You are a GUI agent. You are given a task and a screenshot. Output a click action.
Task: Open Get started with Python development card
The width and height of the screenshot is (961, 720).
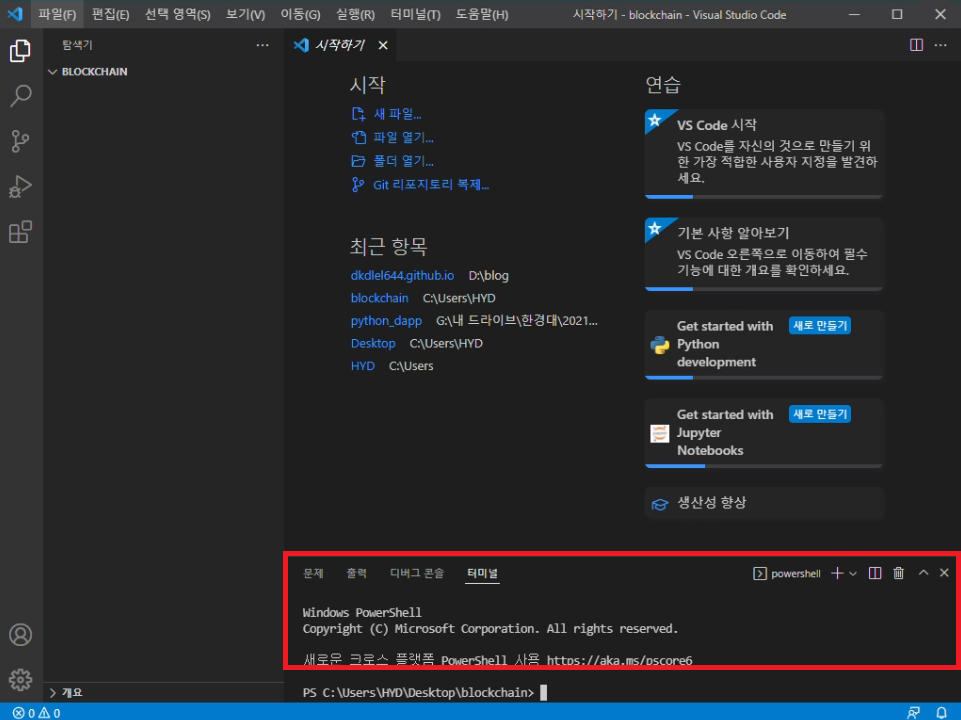click(x=764, y=344)
